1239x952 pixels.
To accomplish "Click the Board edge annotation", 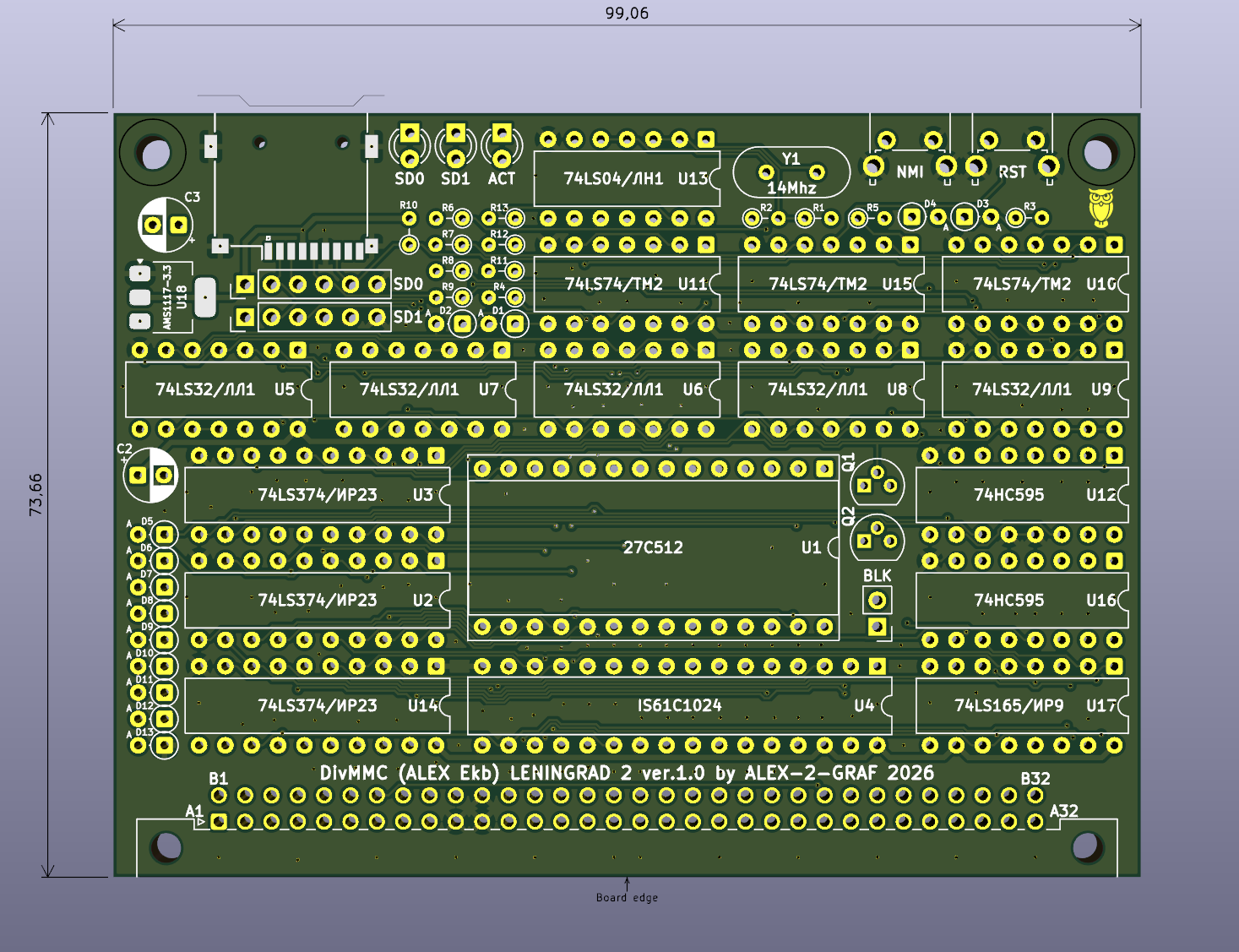I will click(x=627, y=898).
